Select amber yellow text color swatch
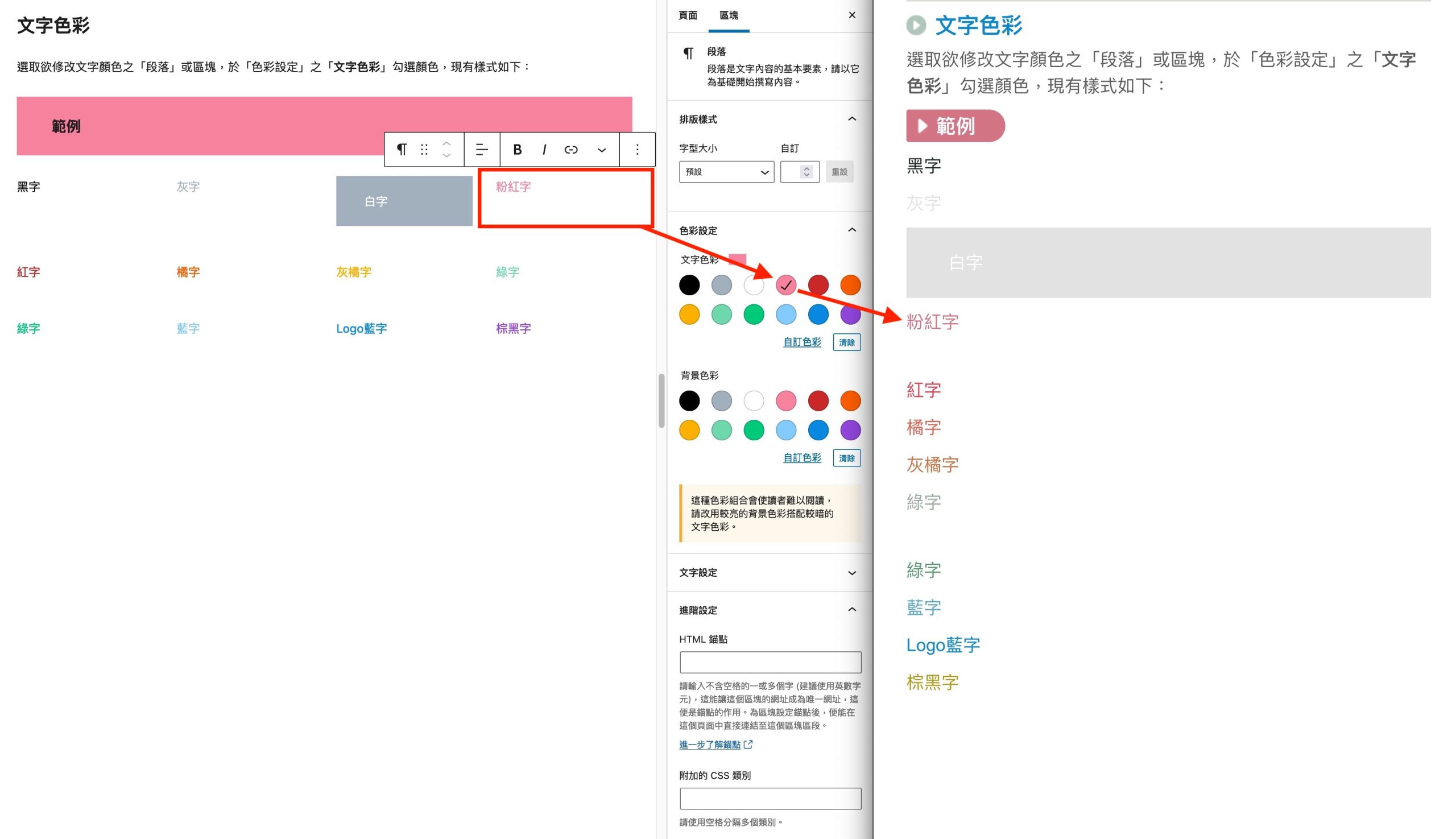 [689, 314]
